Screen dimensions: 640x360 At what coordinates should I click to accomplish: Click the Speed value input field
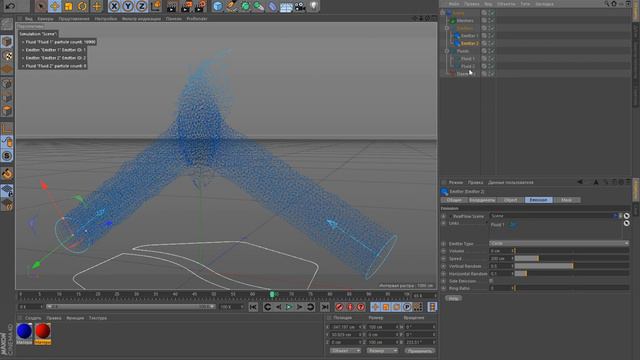click(x=500, y=258)
